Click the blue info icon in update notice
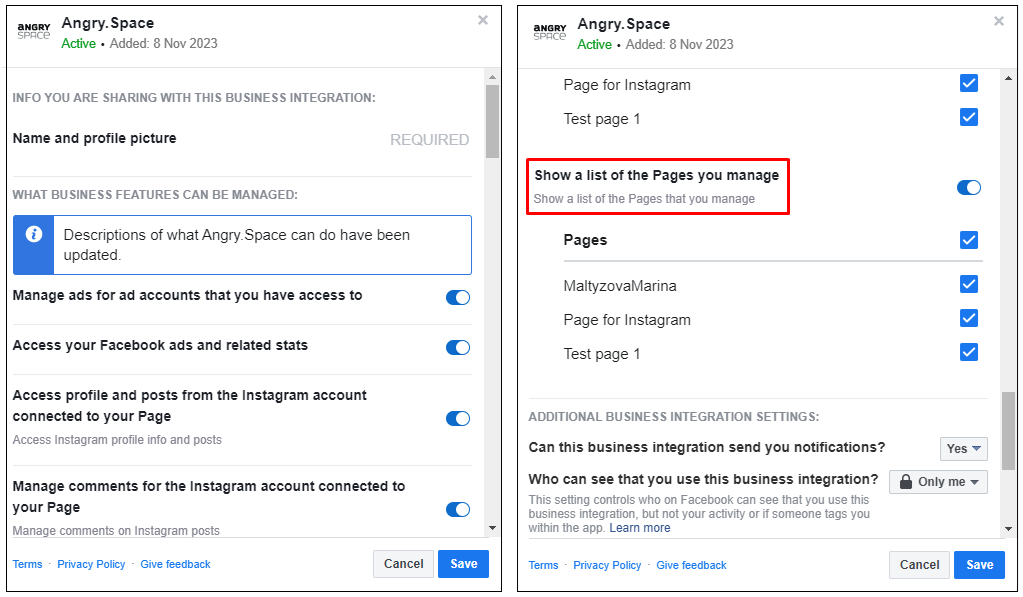Viewport: 1023px width, 597px height. pos(34,234)
